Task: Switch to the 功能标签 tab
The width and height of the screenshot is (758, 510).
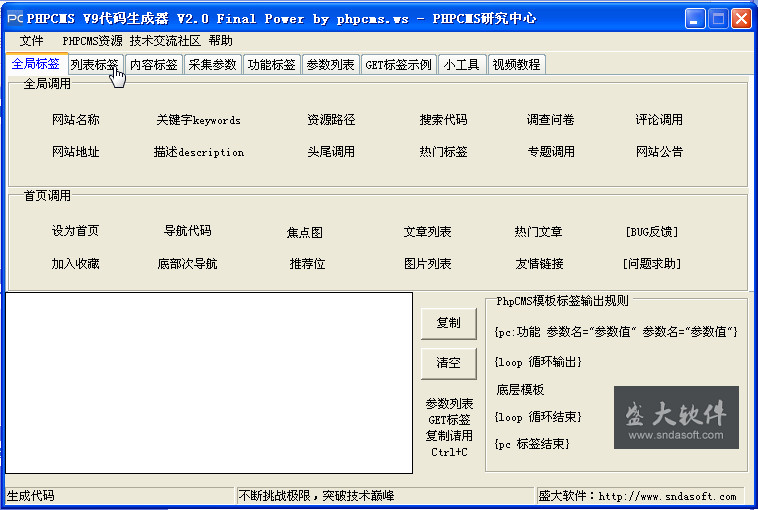Action: pyautogui.click(x=272, y=64)
